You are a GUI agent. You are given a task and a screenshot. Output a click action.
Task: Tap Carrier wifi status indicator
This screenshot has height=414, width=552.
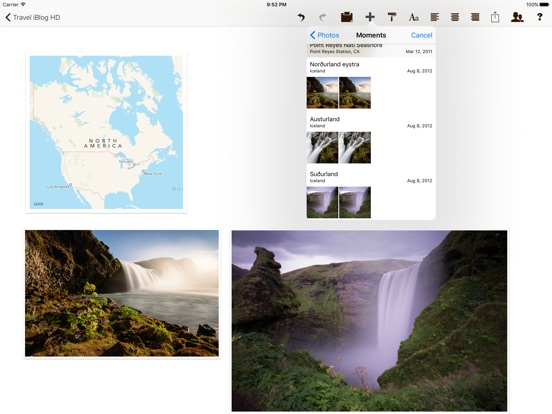pyautogui.click(x=14, y=5)
